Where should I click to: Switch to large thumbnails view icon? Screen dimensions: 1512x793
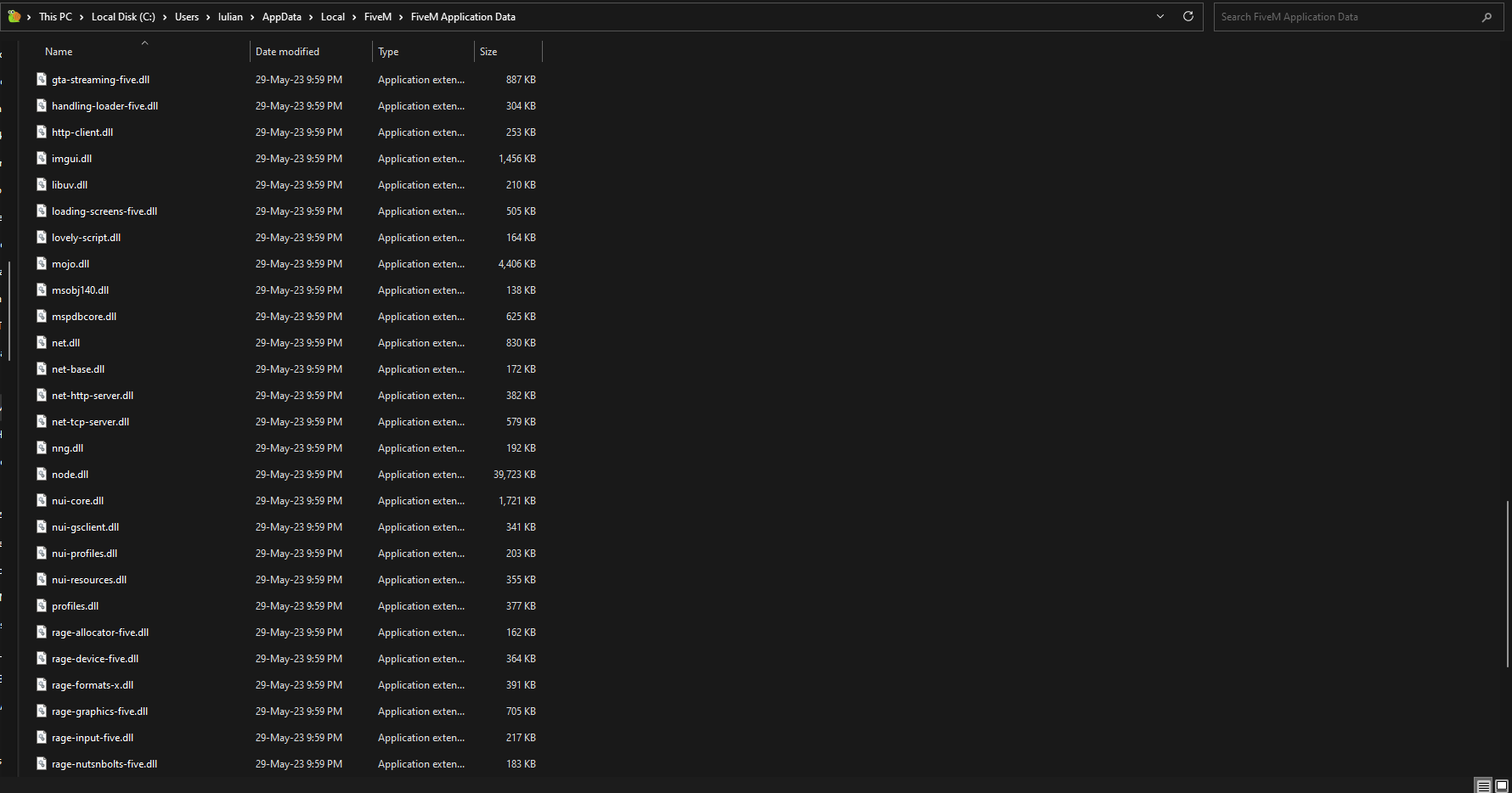(x=1502, y=785)
